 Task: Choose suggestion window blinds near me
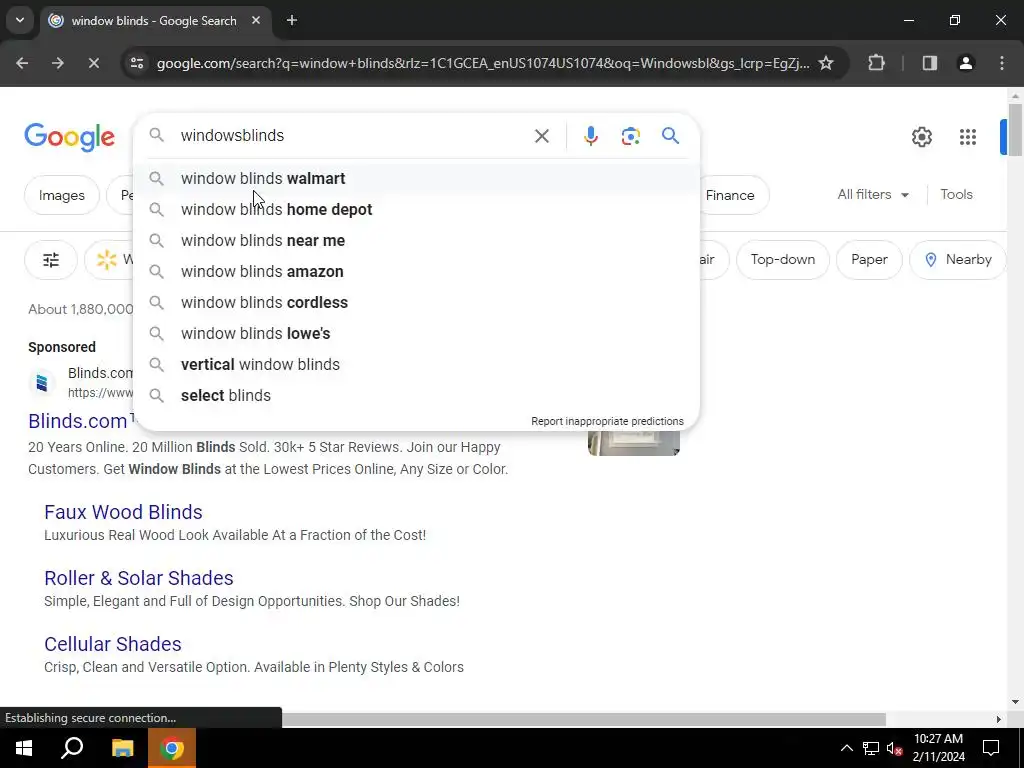416,240
